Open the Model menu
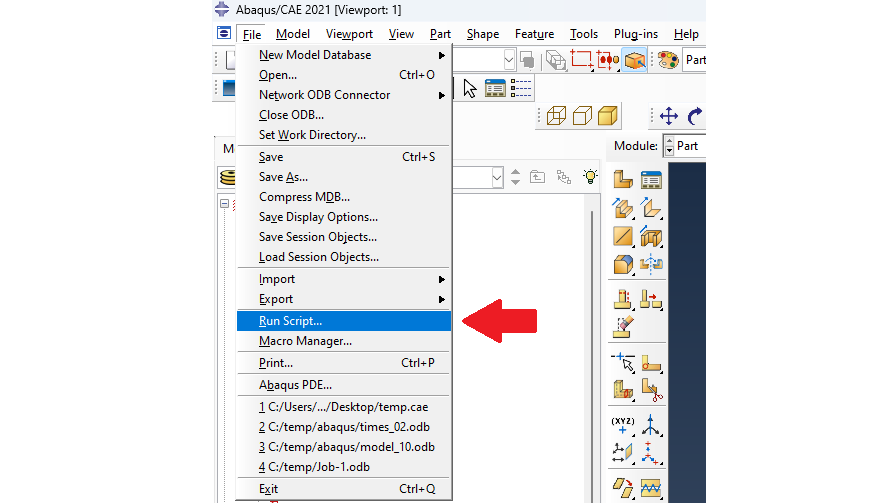893x503 pixels. 292,34
